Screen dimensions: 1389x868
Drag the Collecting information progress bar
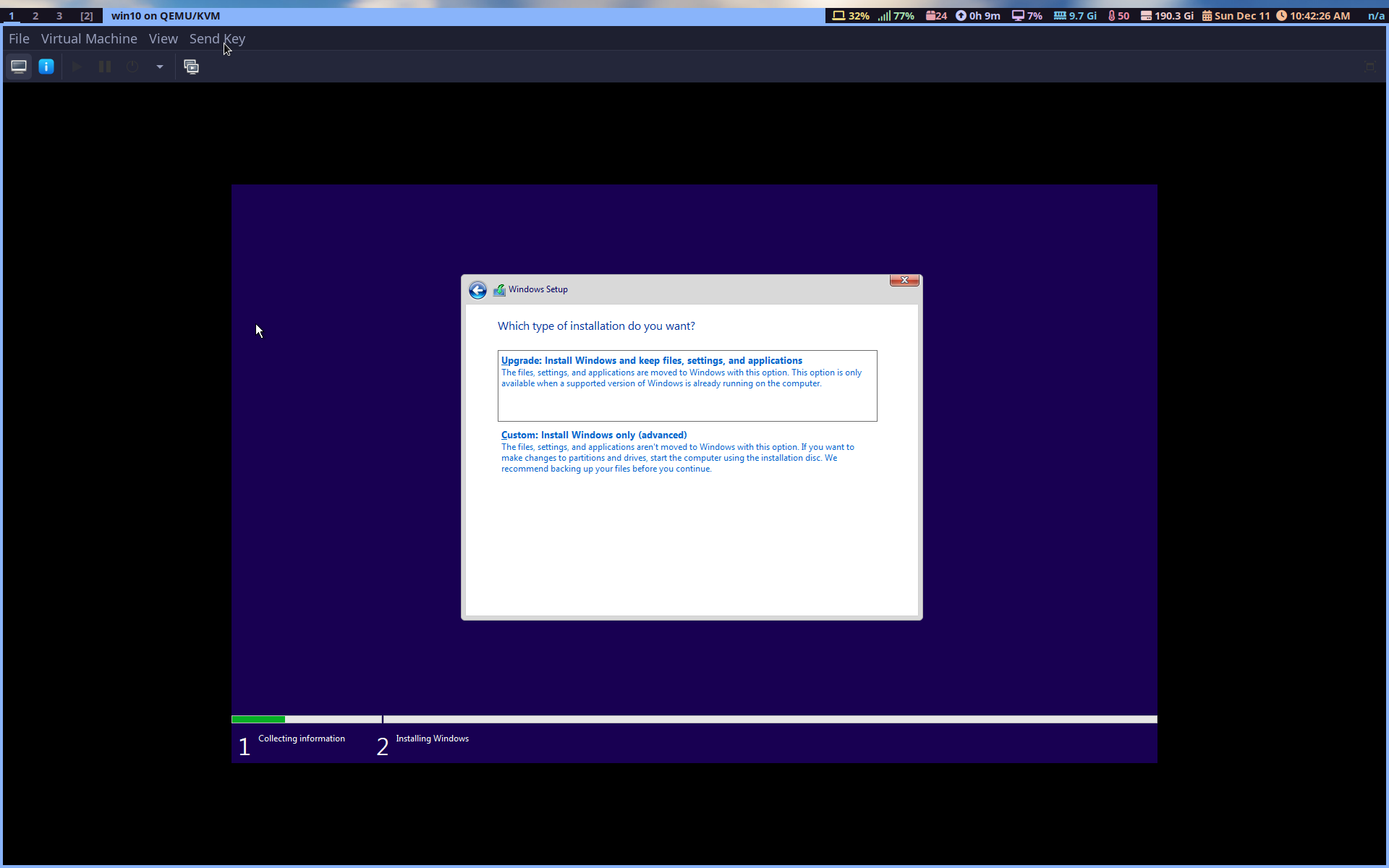[307, 718]
